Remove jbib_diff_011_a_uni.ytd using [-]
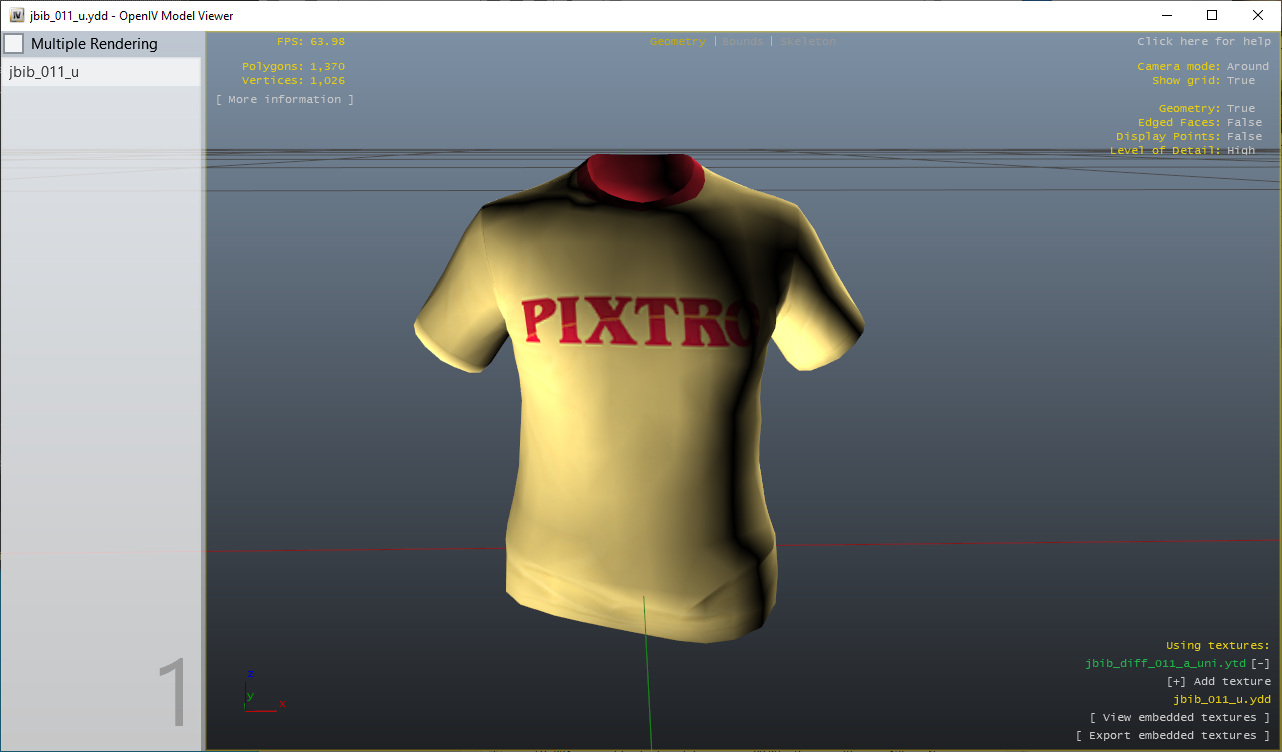1282x752 pixels. pos(1262,663)
